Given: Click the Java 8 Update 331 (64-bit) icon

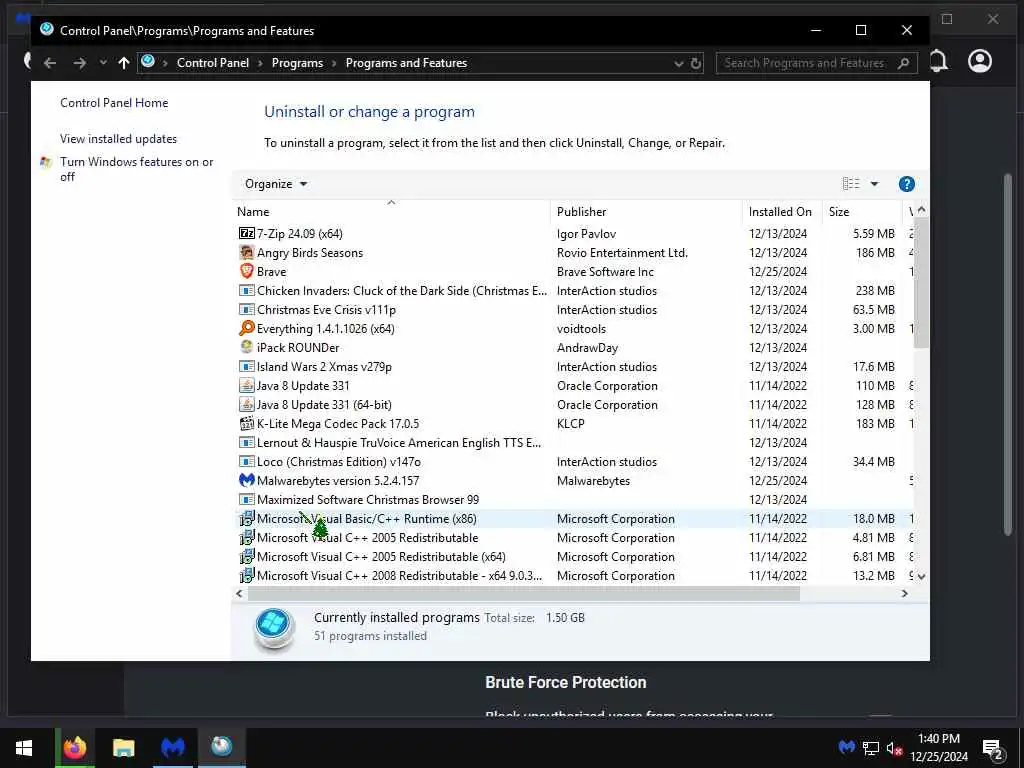Looking at the screenshot, I should click(x=246, y=404).
